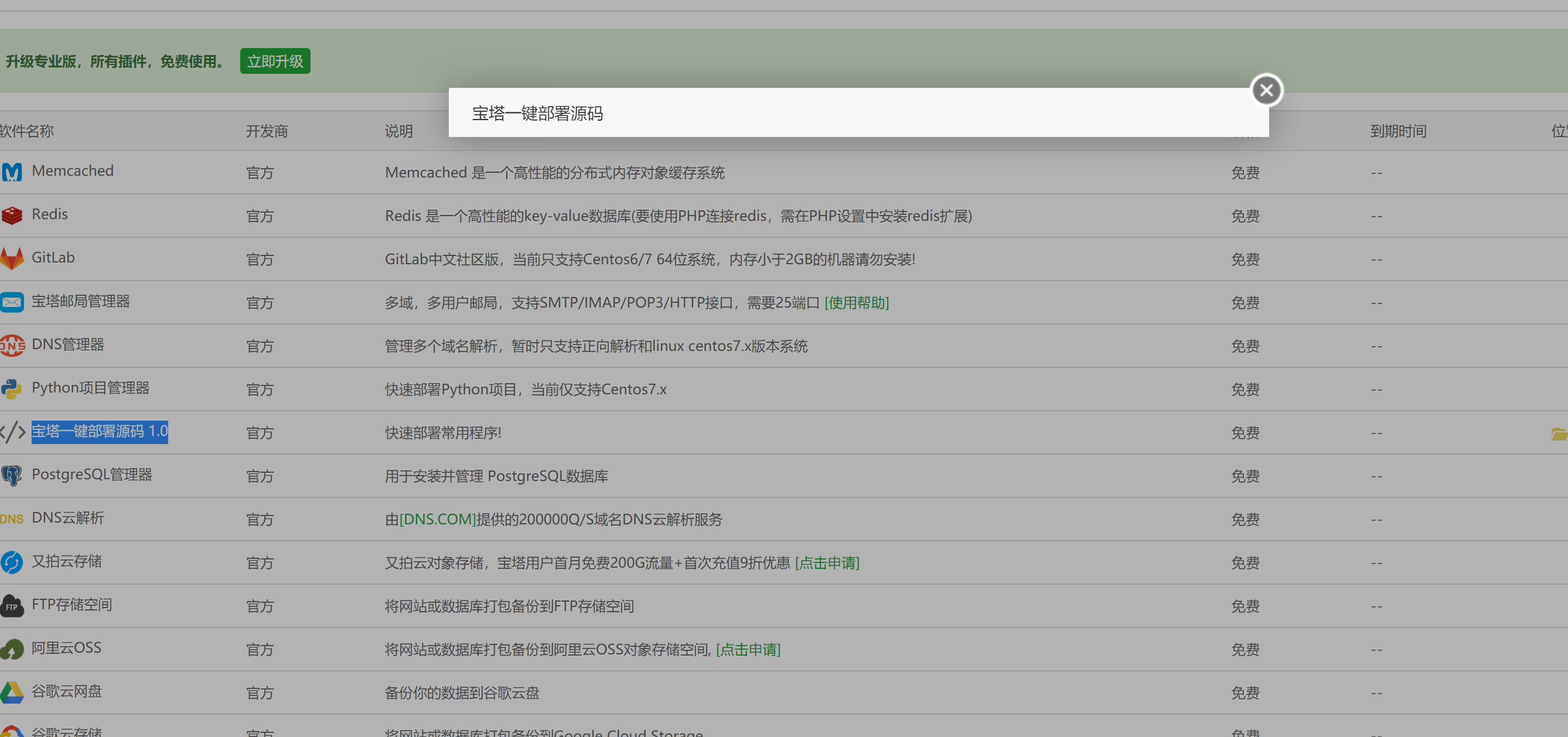The height and width of the screenshot is (737, 1568).
Task: Click the FTP存储空间 cloud icon
Action: click(x=12, y=606)
